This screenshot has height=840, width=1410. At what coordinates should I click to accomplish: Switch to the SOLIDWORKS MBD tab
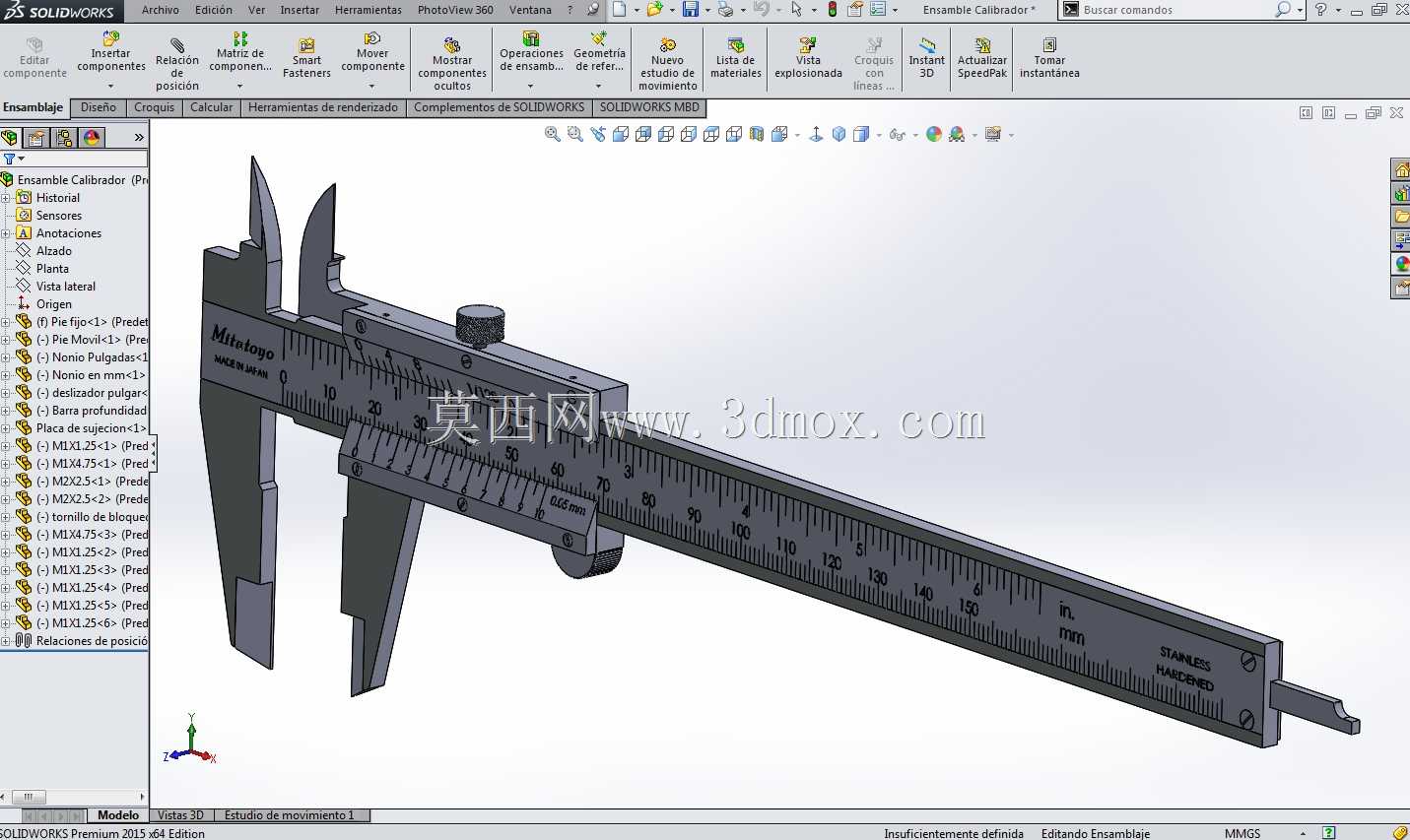[649, 107]
